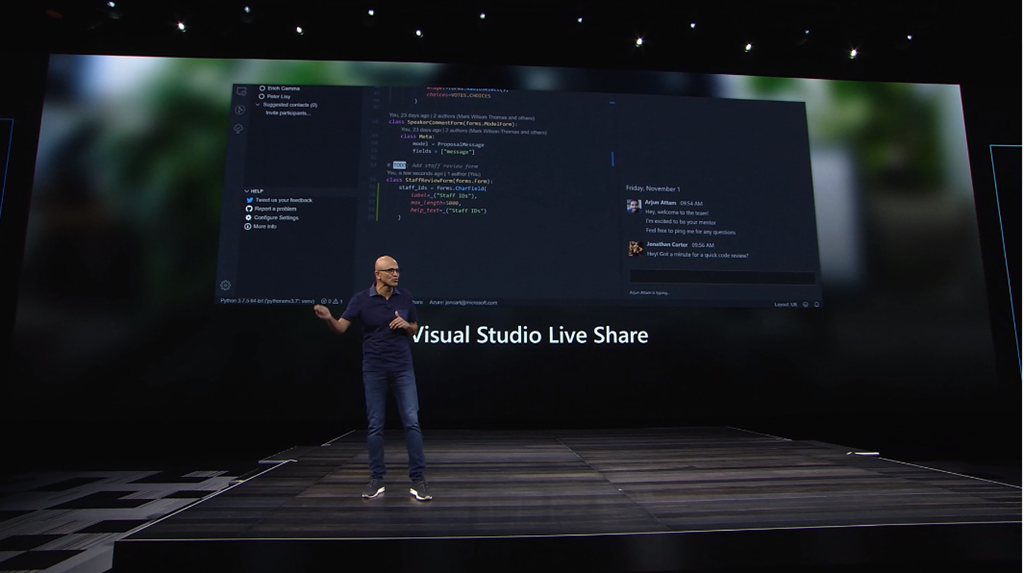Click Arjun Attam's avatar in chat

pos(634,206)
